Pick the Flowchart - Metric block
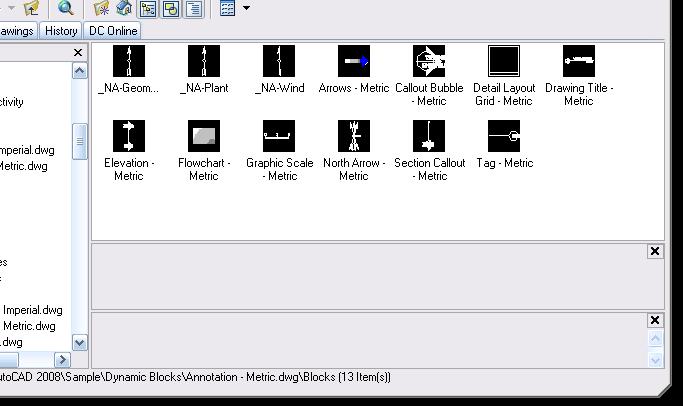This screenshot has width=683, height=406. tap(204, 137)
